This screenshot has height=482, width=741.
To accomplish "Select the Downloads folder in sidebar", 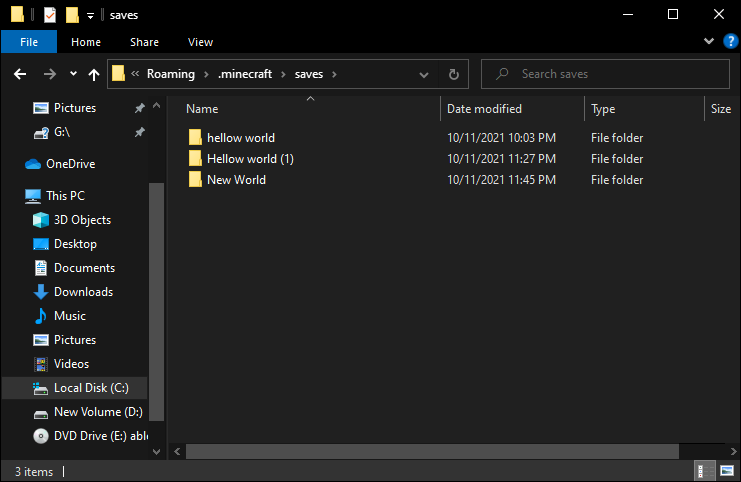I will [x=83, y=292].
